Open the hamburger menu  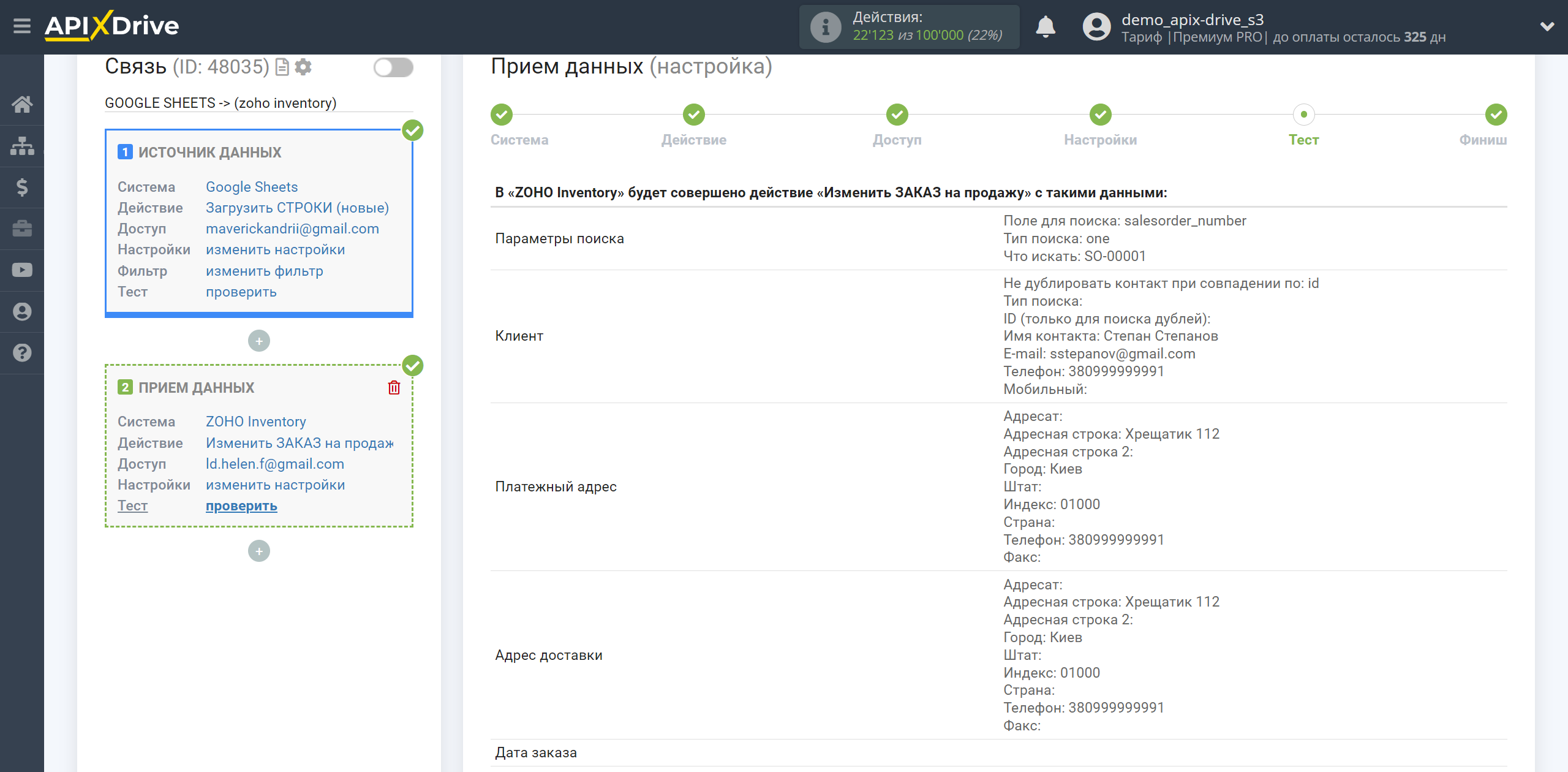[22, 26]
